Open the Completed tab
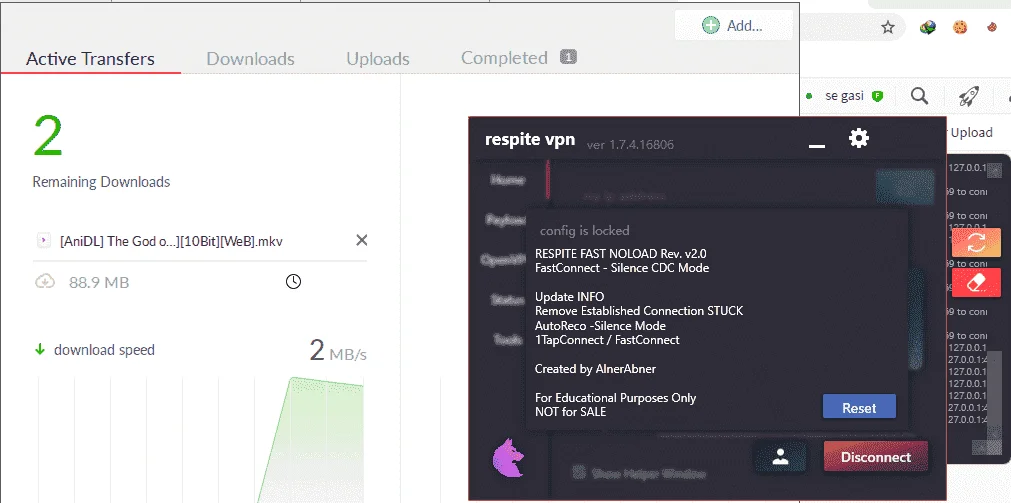 (x=504, y=58)
